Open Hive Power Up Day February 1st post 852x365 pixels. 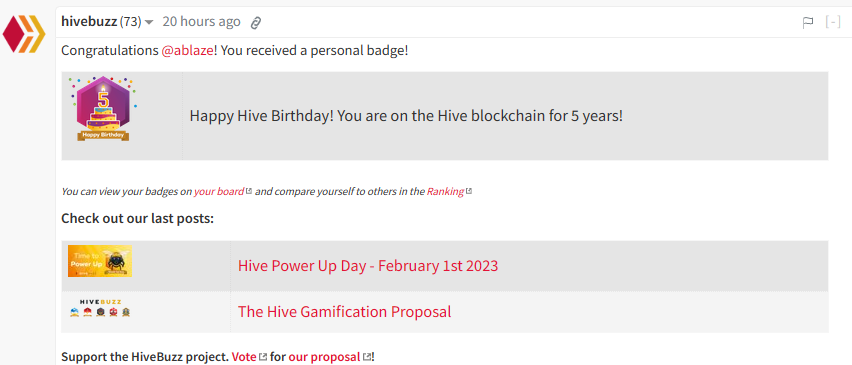368,266
